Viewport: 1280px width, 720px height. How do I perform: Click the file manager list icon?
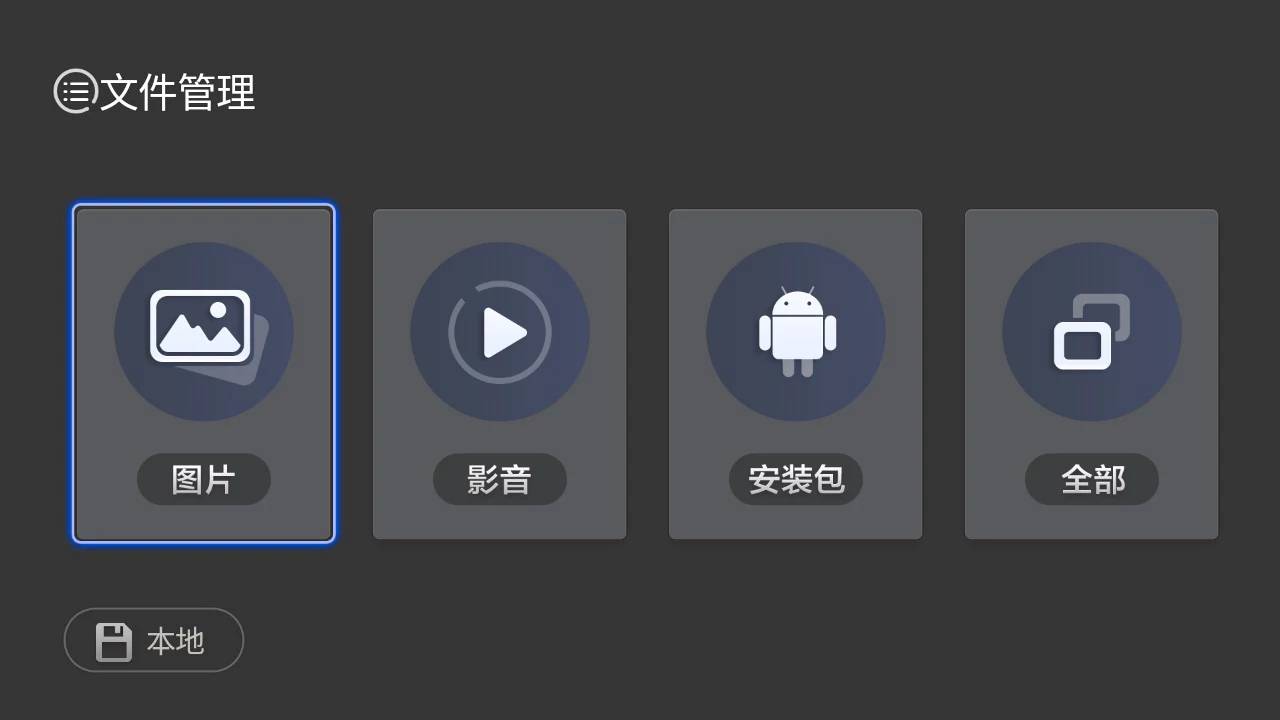click(75, 92)
